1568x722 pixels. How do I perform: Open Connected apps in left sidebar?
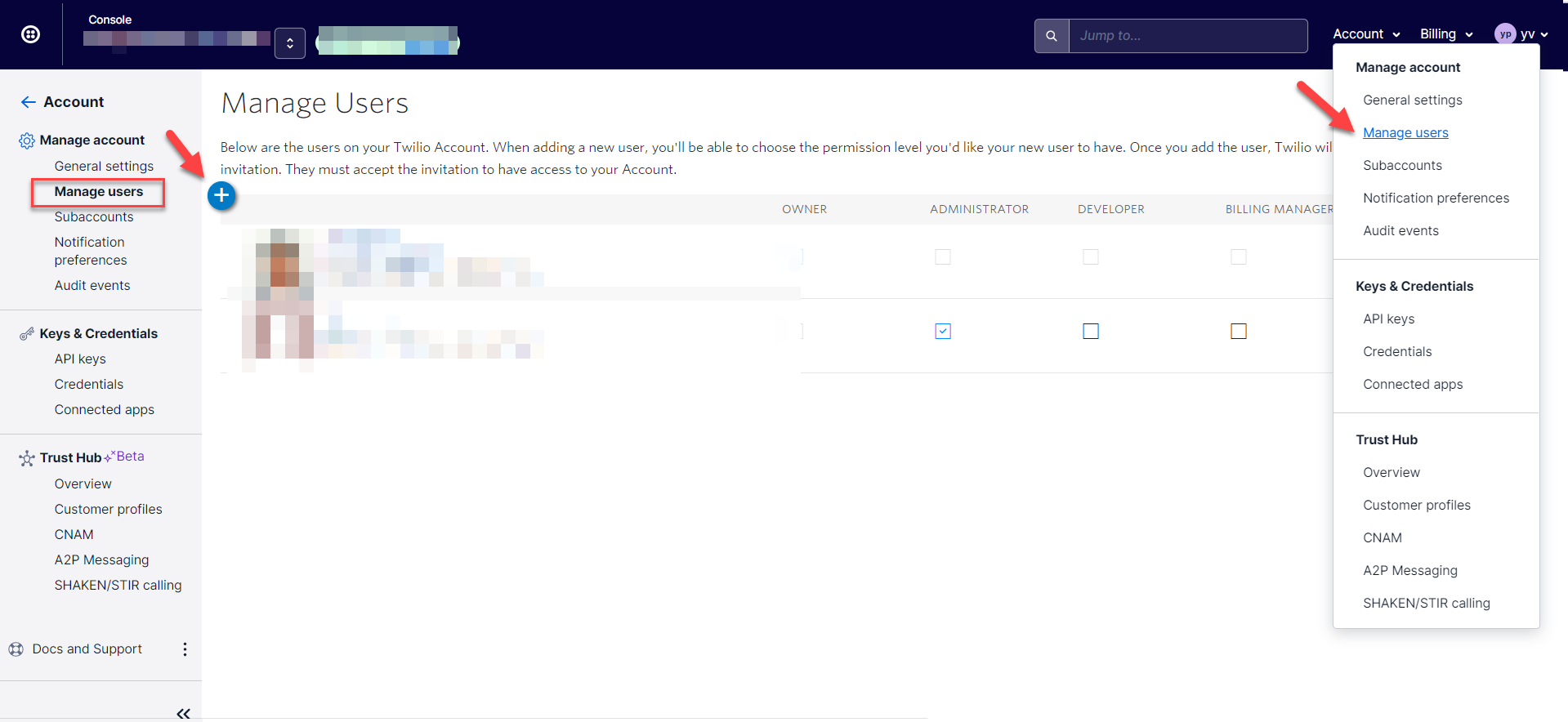coord(105,410)
